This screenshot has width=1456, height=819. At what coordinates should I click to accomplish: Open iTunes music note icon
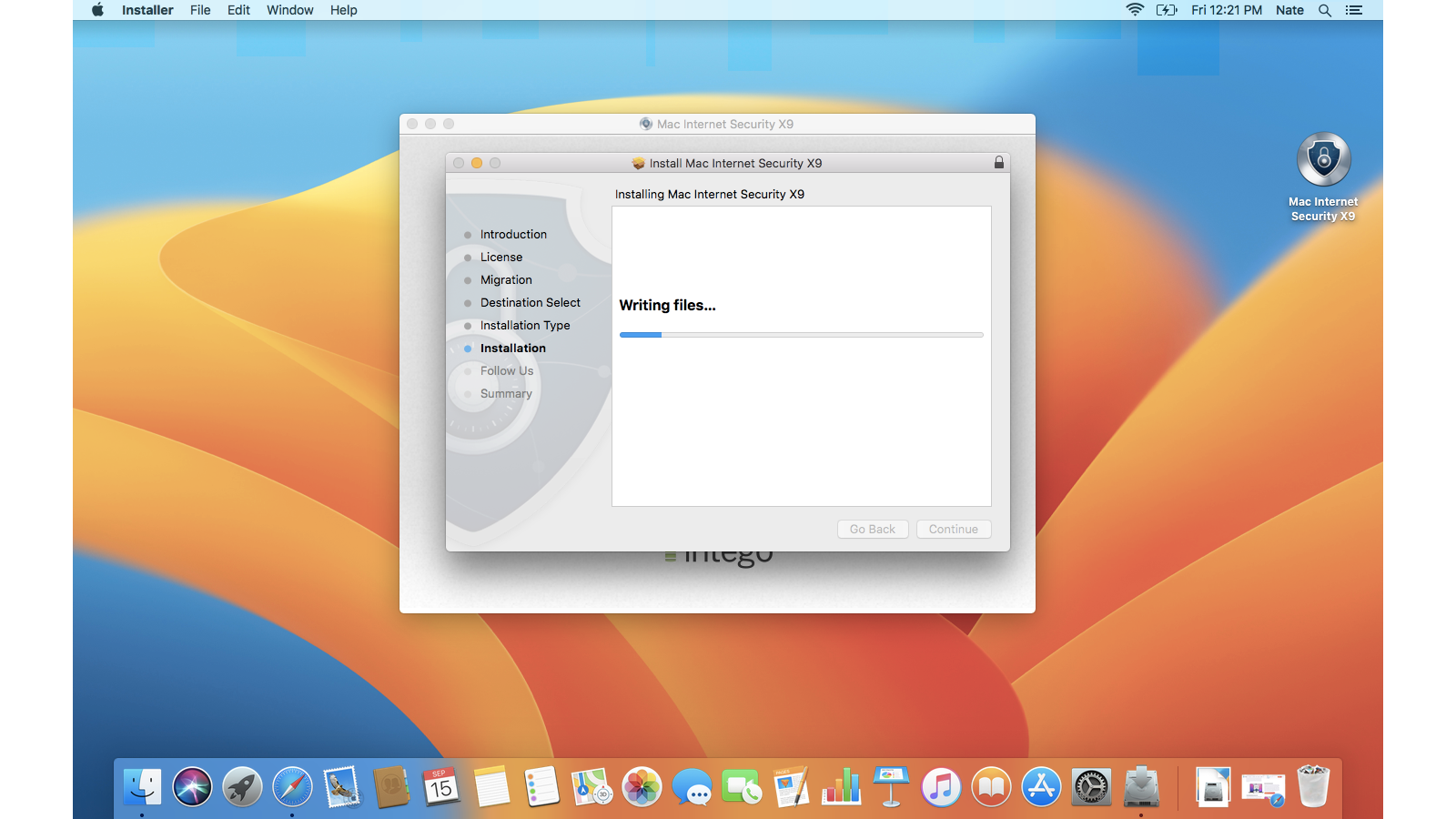click(x=941, y=787)
